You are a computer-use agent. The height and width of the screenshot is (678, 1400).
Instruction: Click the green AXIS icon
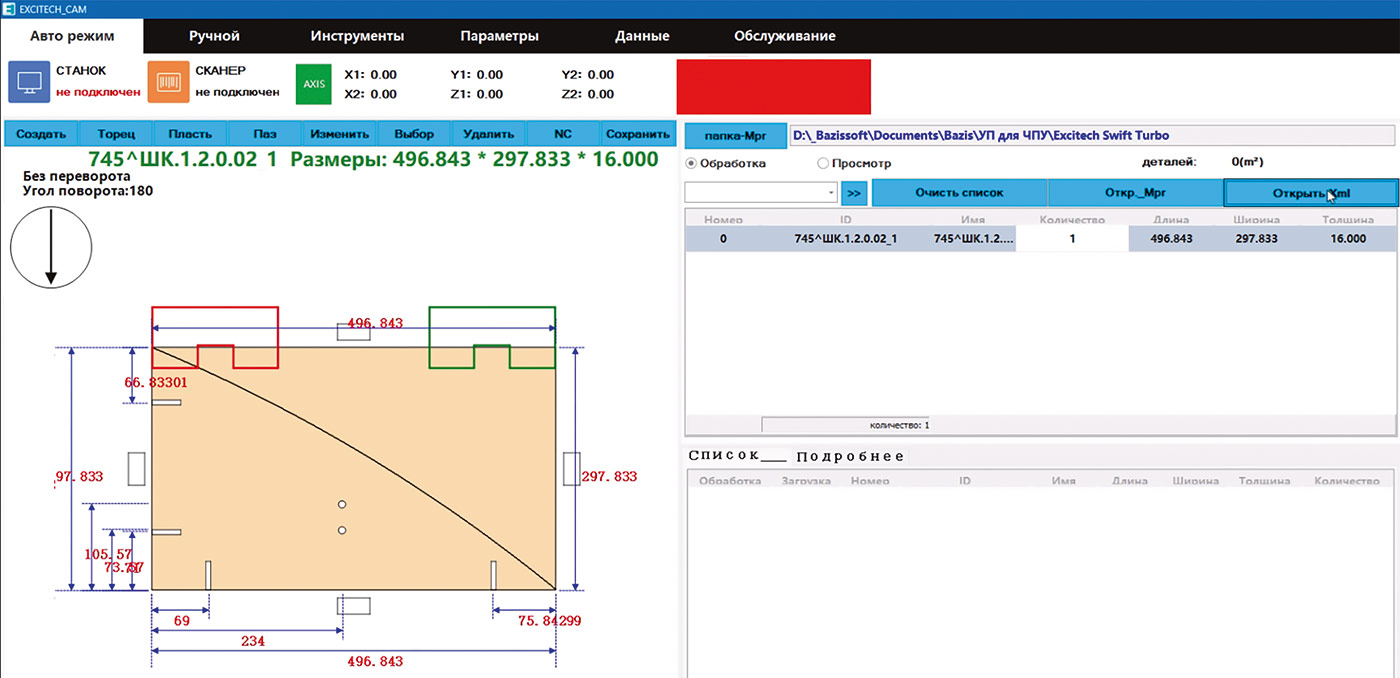click(314, 84)
